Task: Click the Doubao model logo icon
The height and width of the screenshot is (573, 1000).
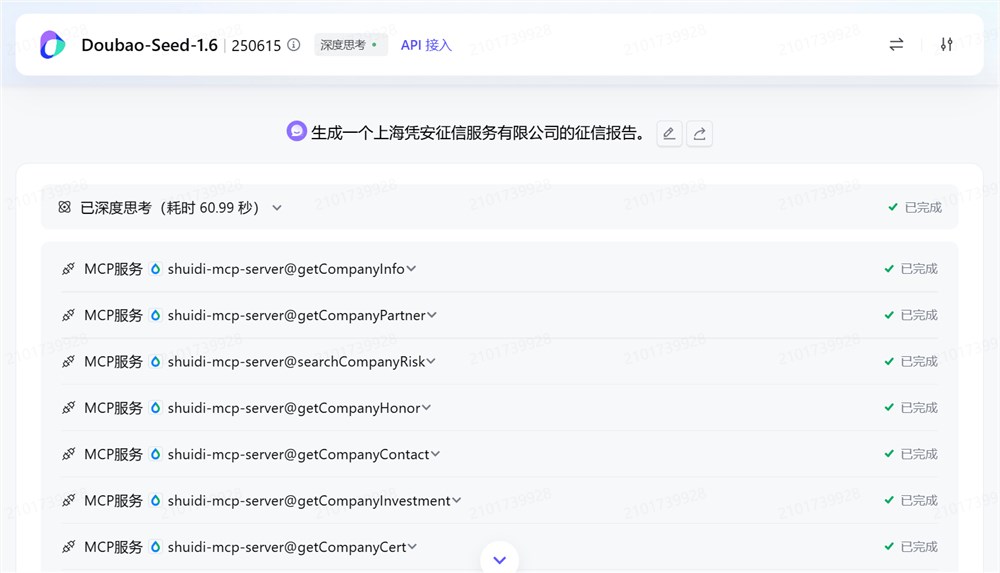Action: [x=52, y=45]
